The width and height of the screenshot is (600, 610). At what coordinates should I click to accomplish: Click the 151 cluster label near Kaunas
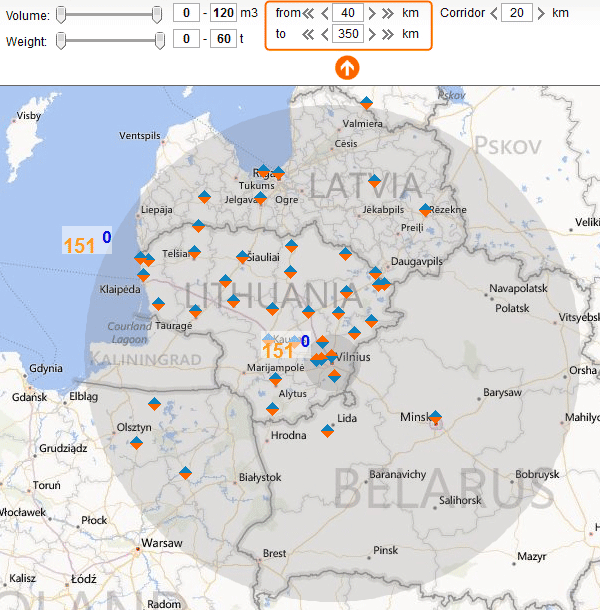278,350
